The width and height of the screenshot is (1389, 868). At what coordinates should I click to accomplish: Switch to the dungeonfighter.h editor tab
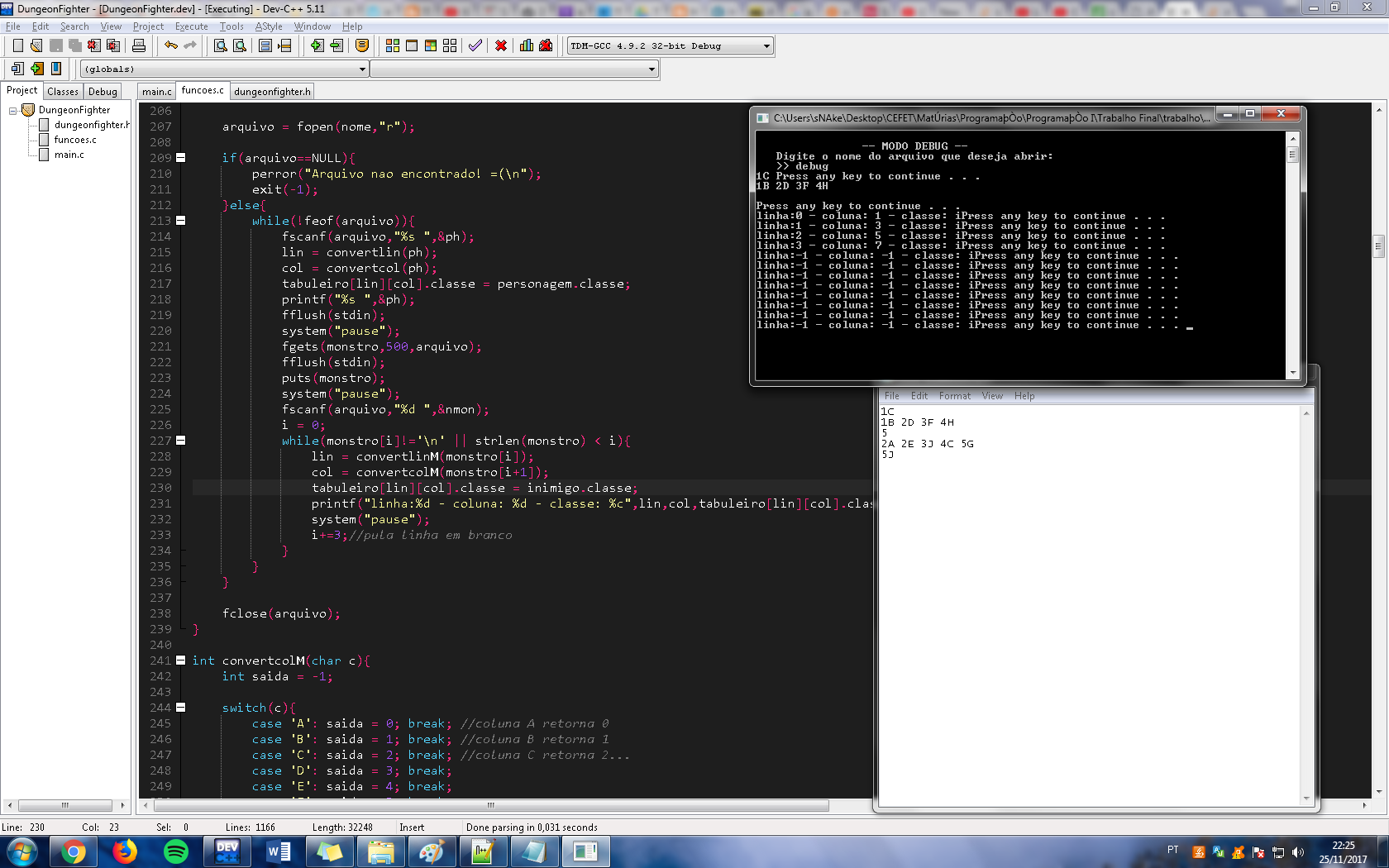[272, 92]
